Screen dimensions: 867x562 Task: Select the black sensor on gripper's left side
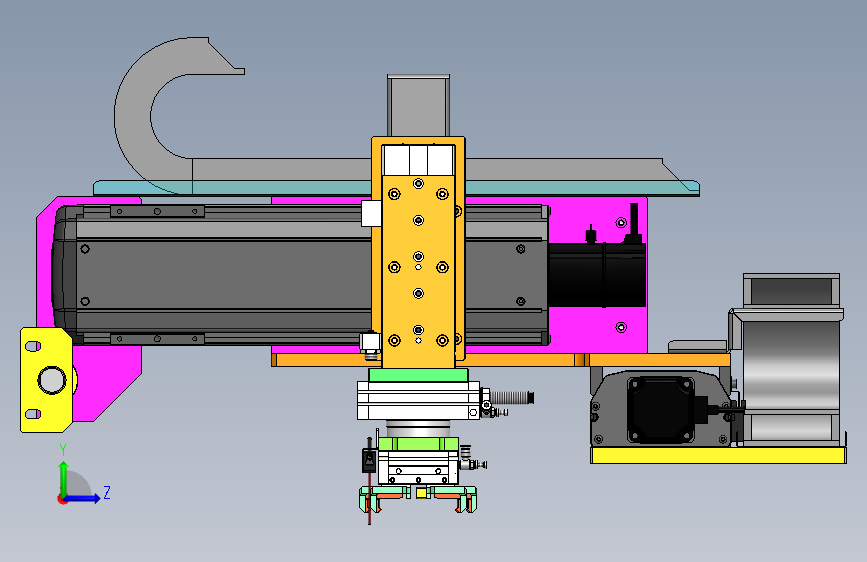point(369,460)
